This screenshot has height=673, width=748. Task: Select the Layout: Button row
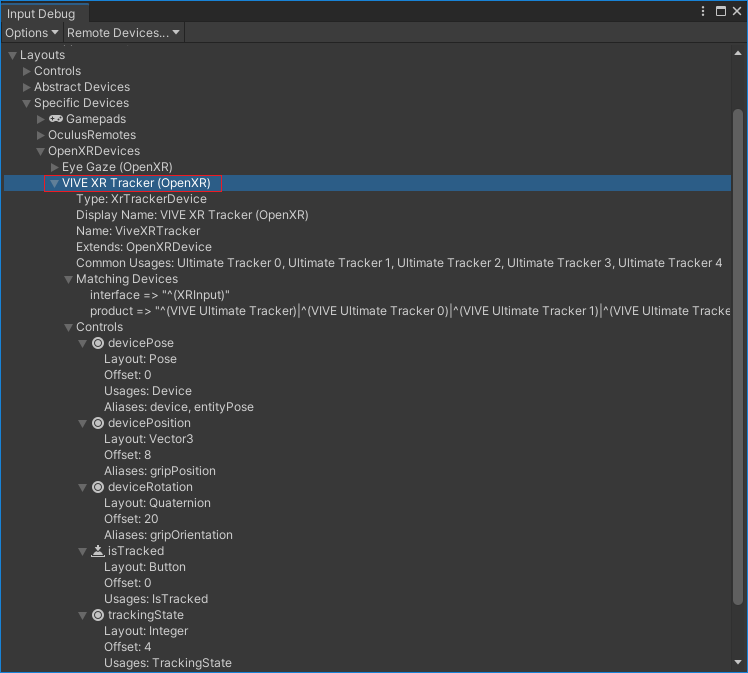click(x=367, y=567)
